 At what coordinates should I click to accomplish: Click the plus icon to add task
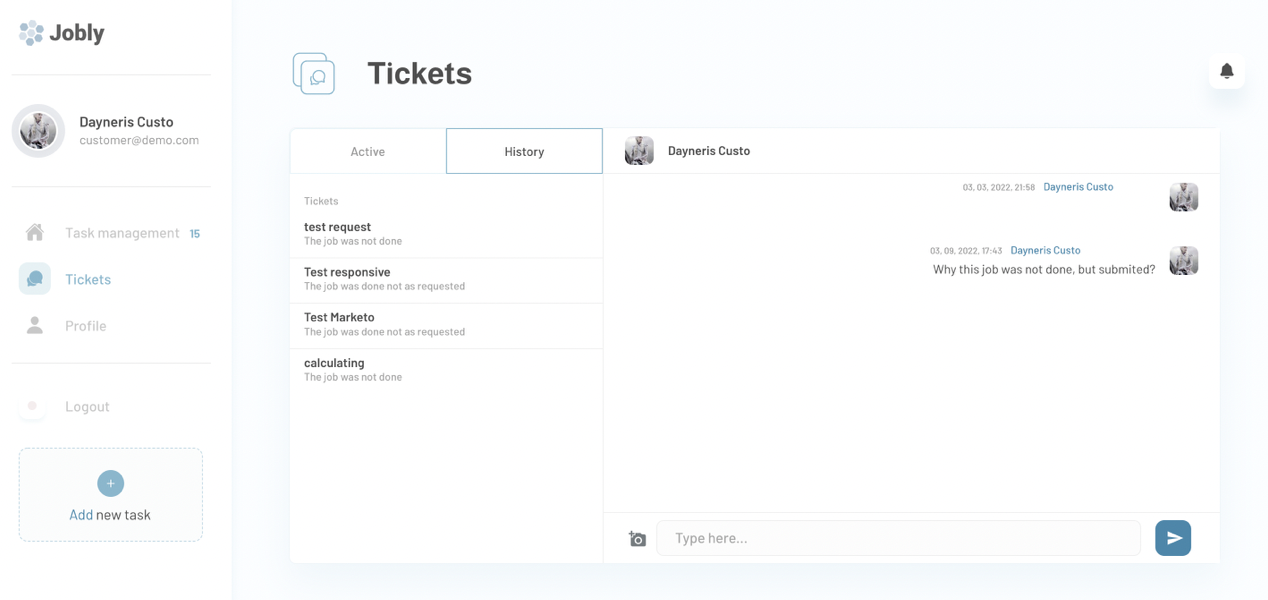coord(111,483)
